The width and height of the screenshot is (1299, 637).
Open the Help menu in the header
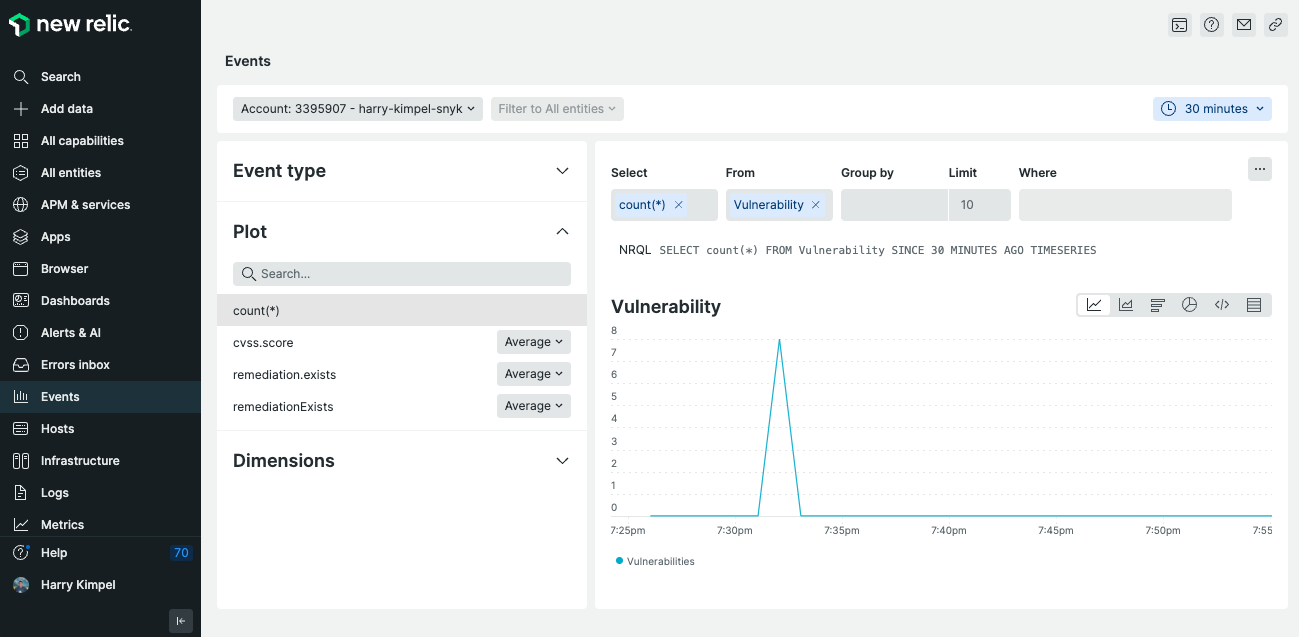click(x=1211, y=24)
